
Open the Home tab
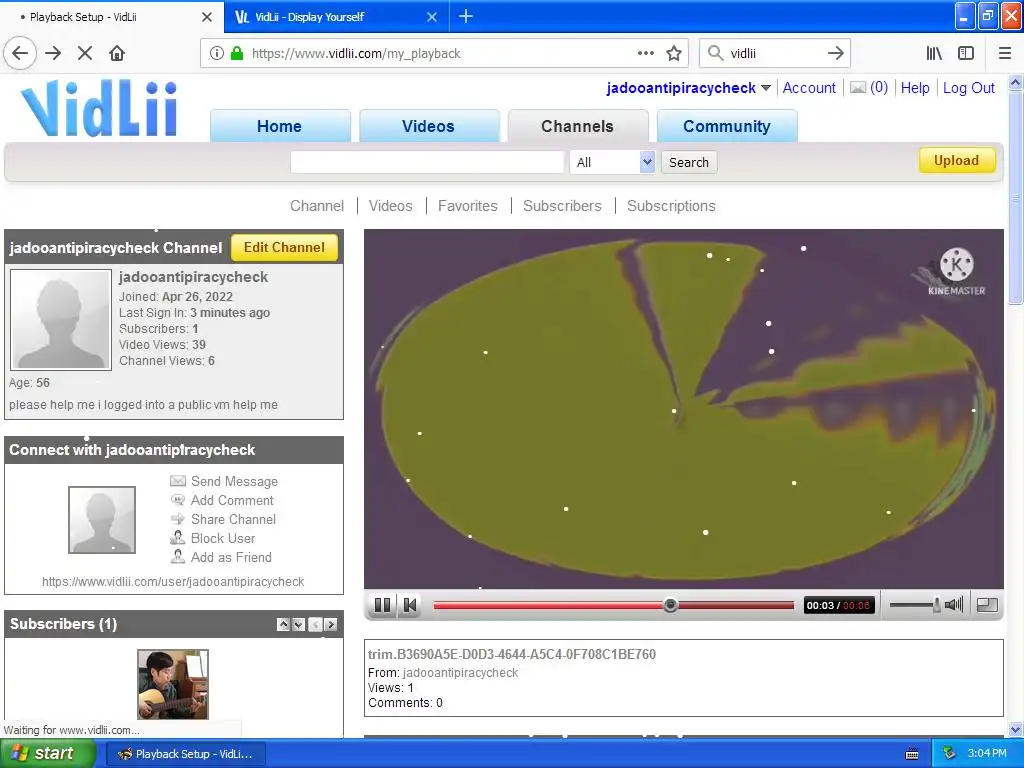pos(280,126)
